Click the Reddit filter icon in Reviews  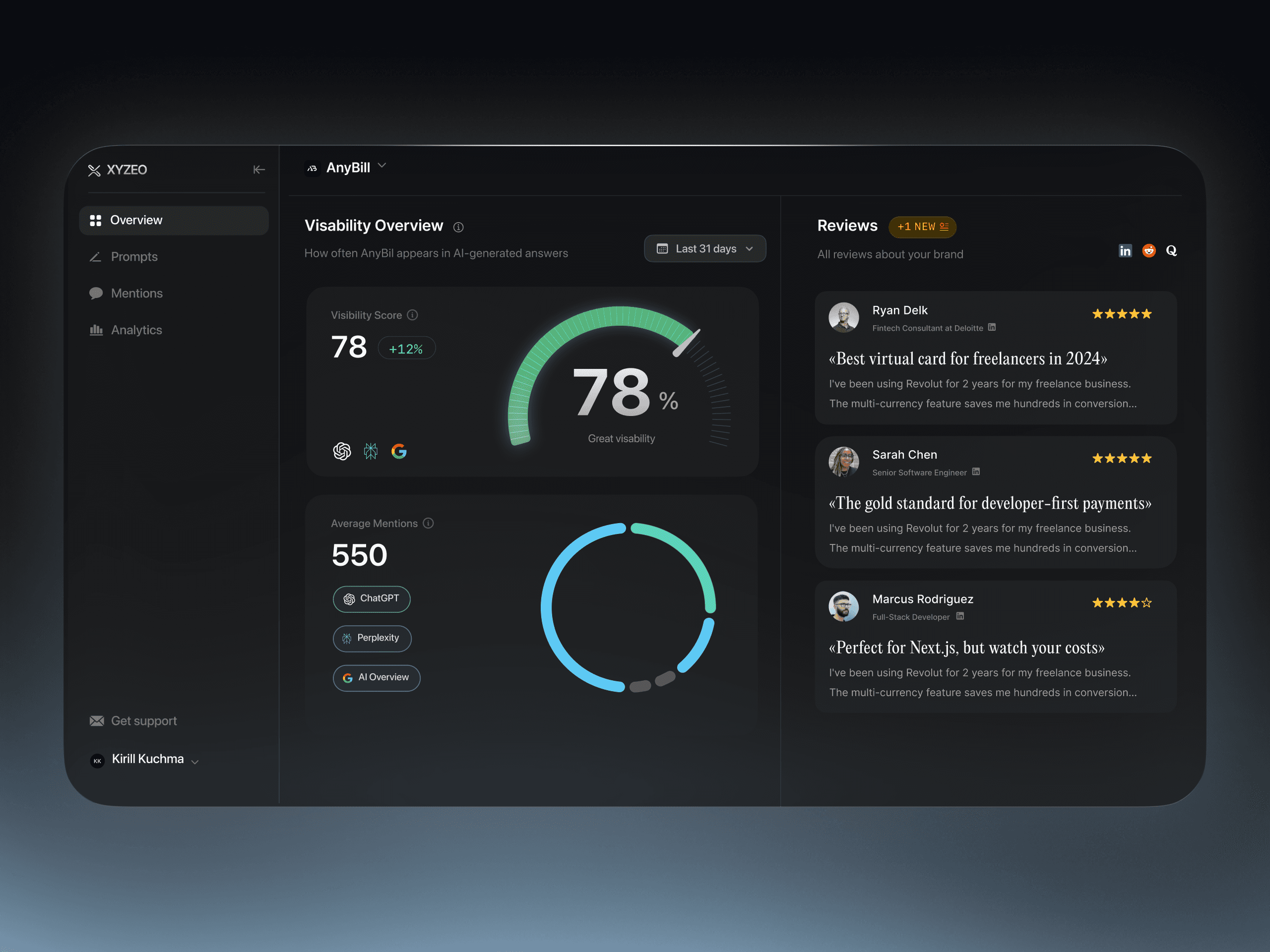tap(1148, 251)
